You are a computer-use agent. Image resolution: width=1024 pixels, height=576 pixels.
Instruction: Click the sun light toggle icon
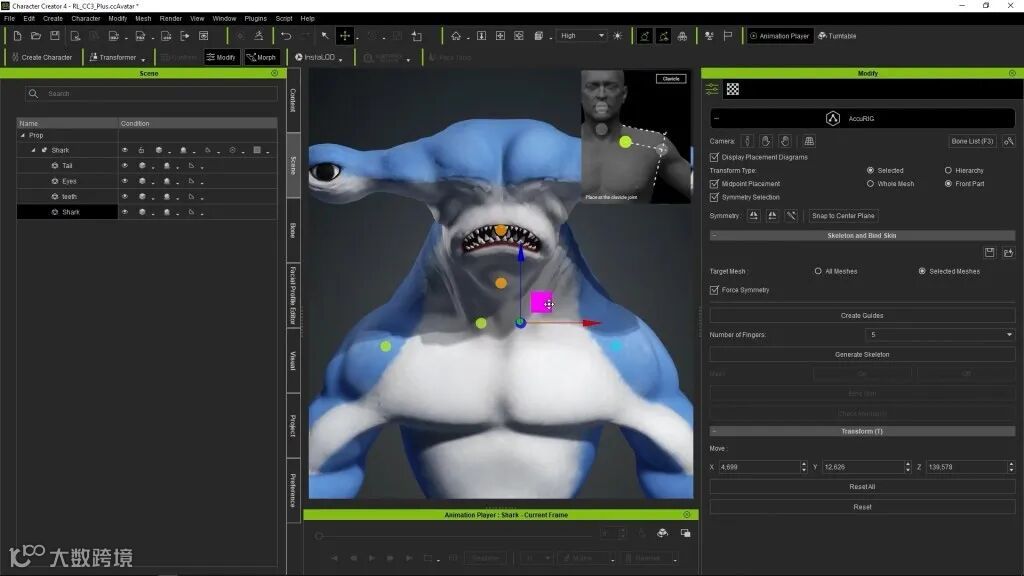618,36
